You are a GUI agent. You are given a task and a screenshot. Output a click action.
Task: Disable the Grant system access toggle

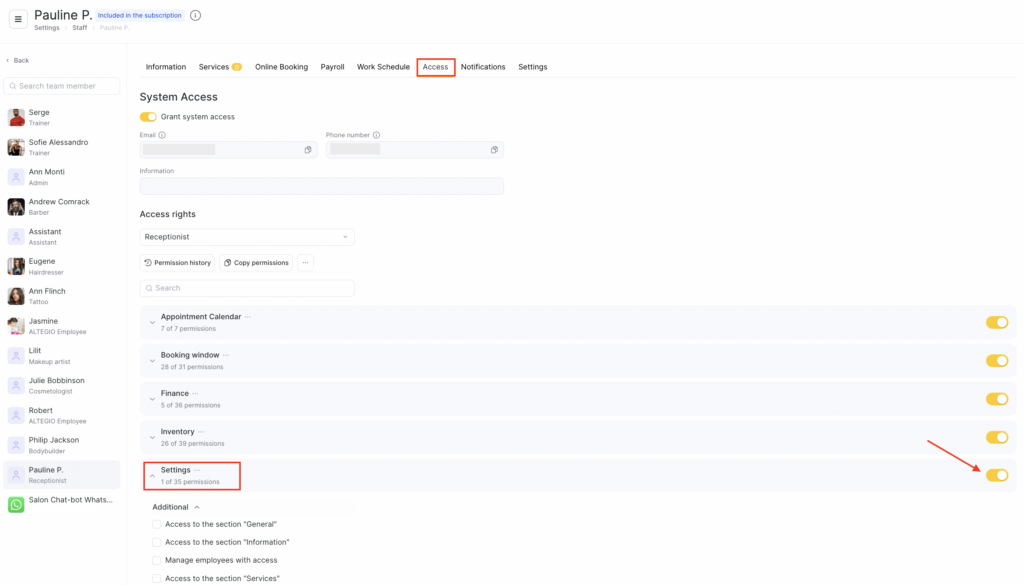coord(148,117)
